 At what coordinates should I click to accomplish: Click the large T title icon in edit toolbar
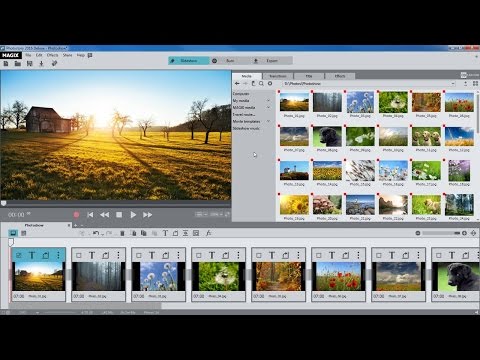coord(165,233)
